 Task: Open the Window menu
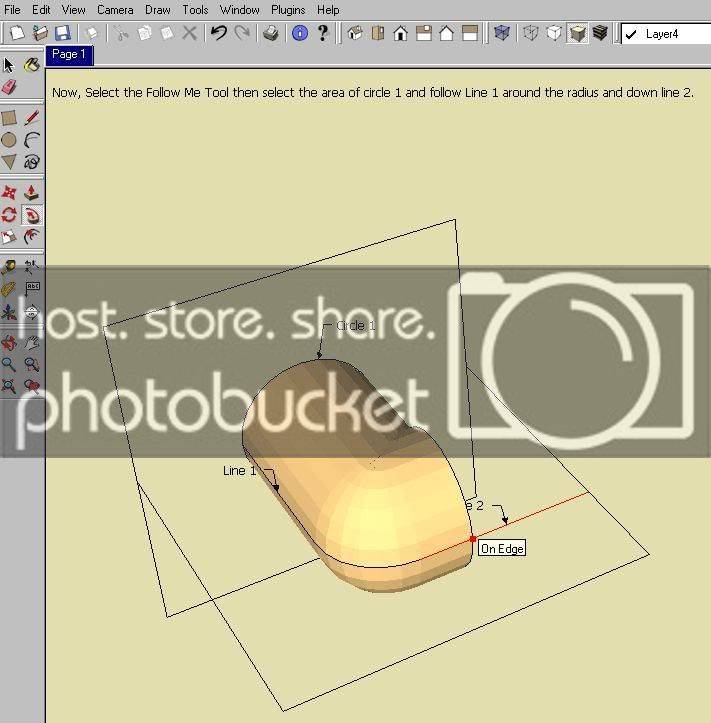click(x=240, y=10)
